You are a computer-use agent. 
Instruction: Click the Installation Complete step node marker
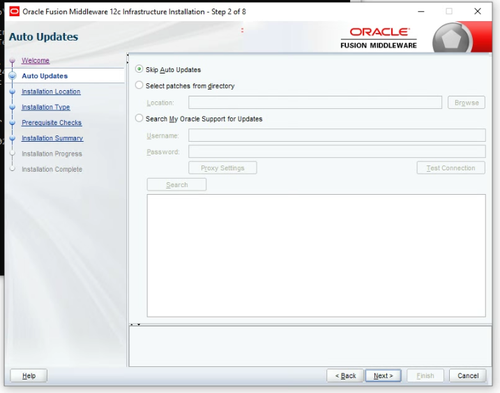point(12,169)
